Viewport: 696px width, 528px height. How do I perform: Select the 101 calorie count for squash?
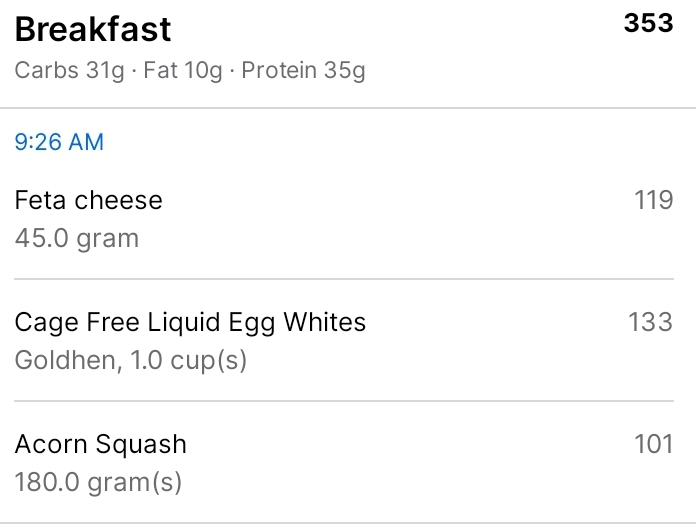click(654, 444)
